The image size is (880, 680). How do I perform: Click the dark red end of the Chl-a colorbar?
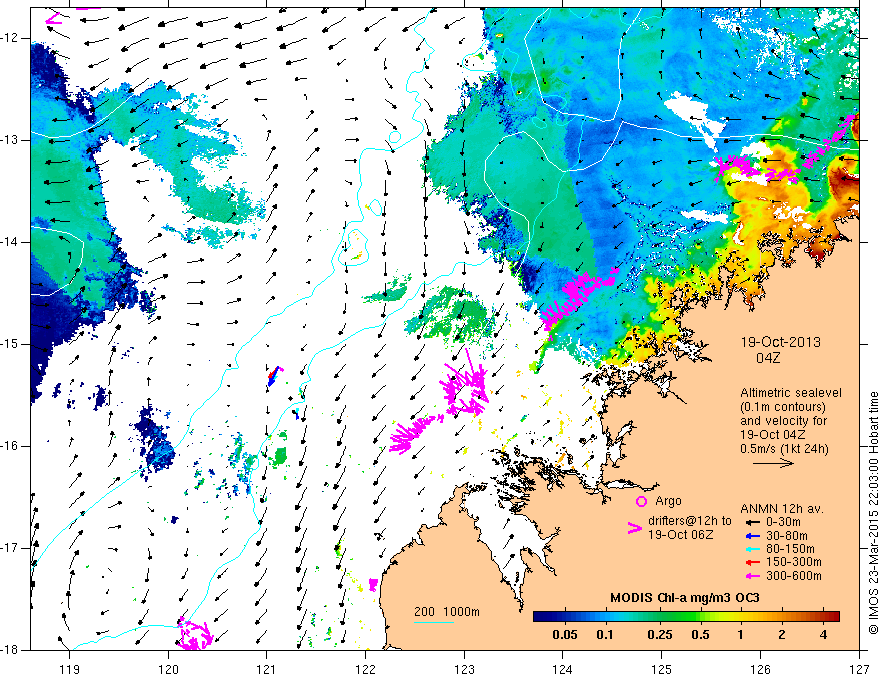(x=833, y=617)
